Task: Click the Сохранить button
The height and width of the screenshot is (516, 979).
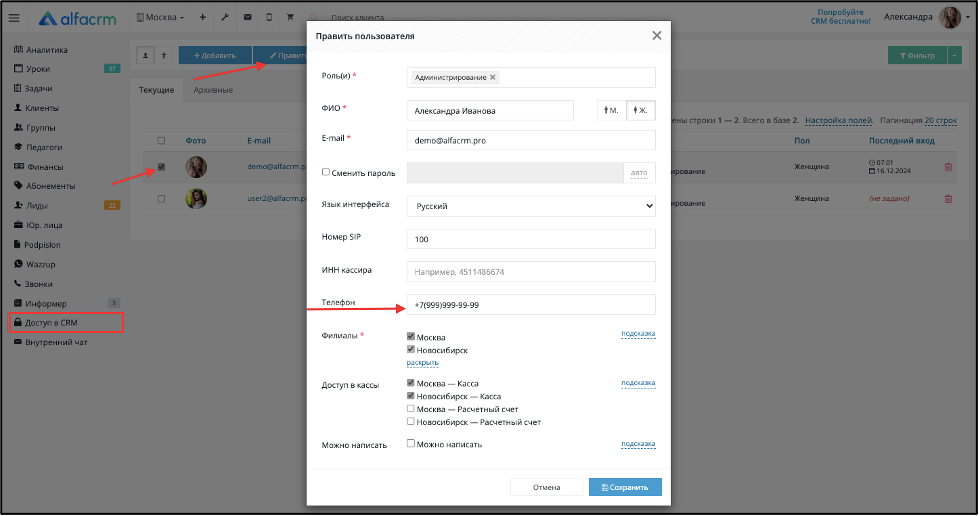Action: tap(625, 487)
